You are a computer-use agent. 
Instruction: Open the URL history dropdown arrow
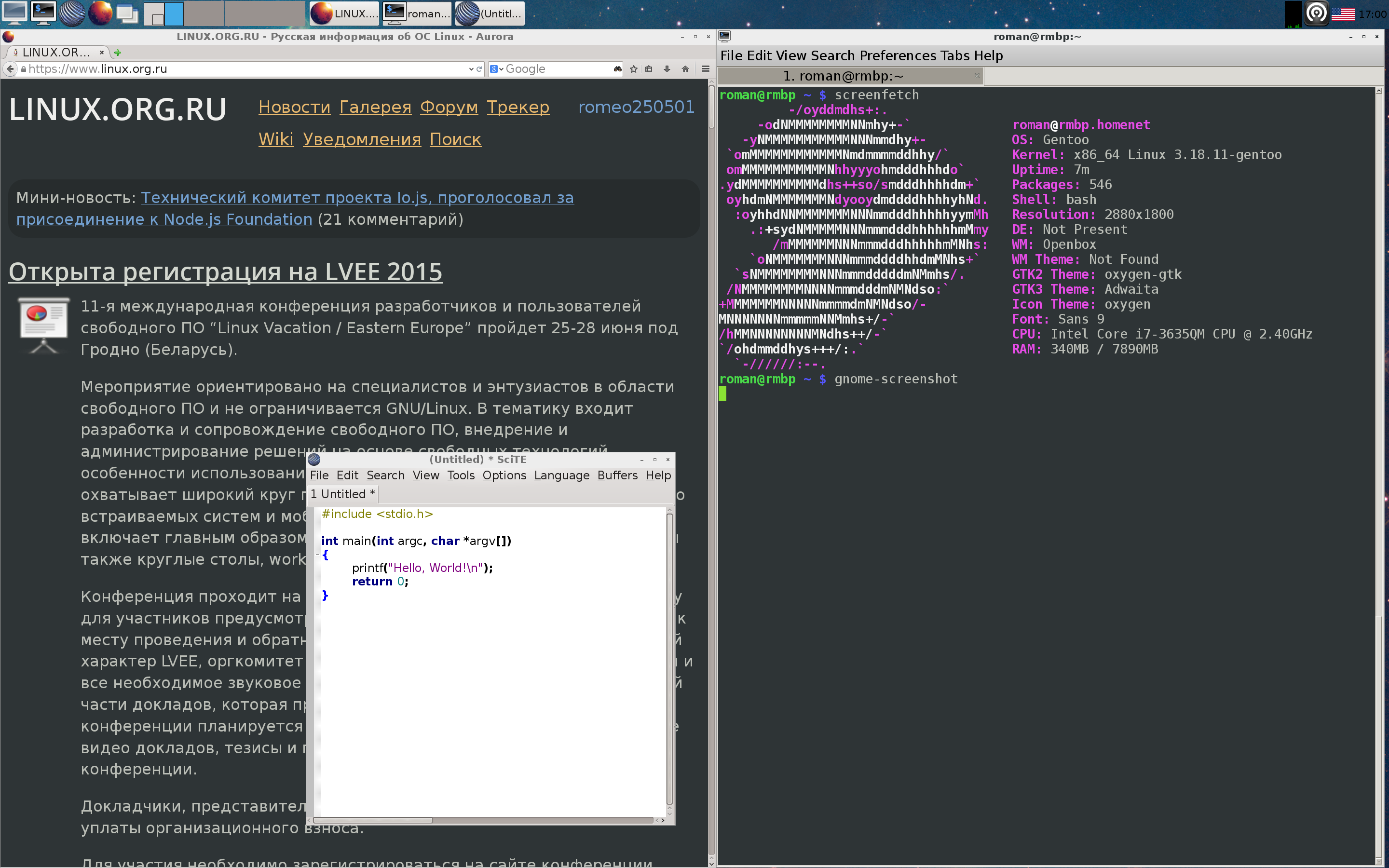[x=471, y=69]
